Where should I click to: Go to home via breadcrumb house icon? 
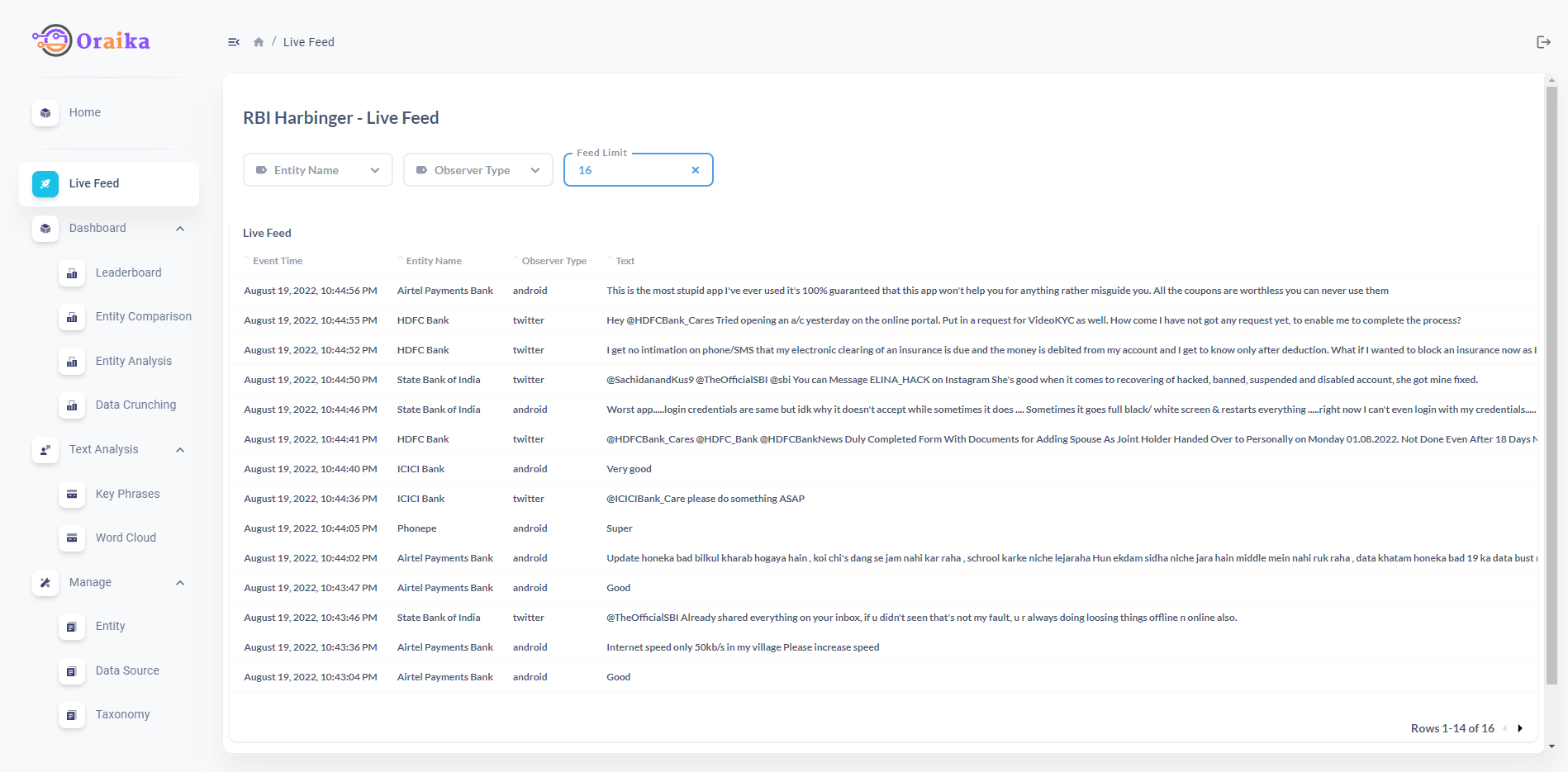(x=259, y=42)
